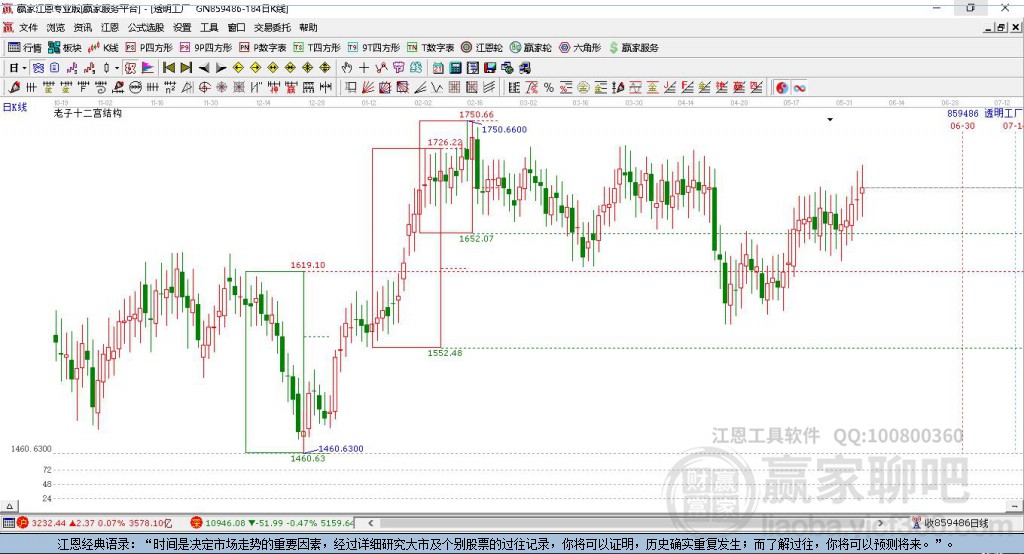
Task: Click the yellow diamond up-down arrows icon
Action: pos(325,68)
